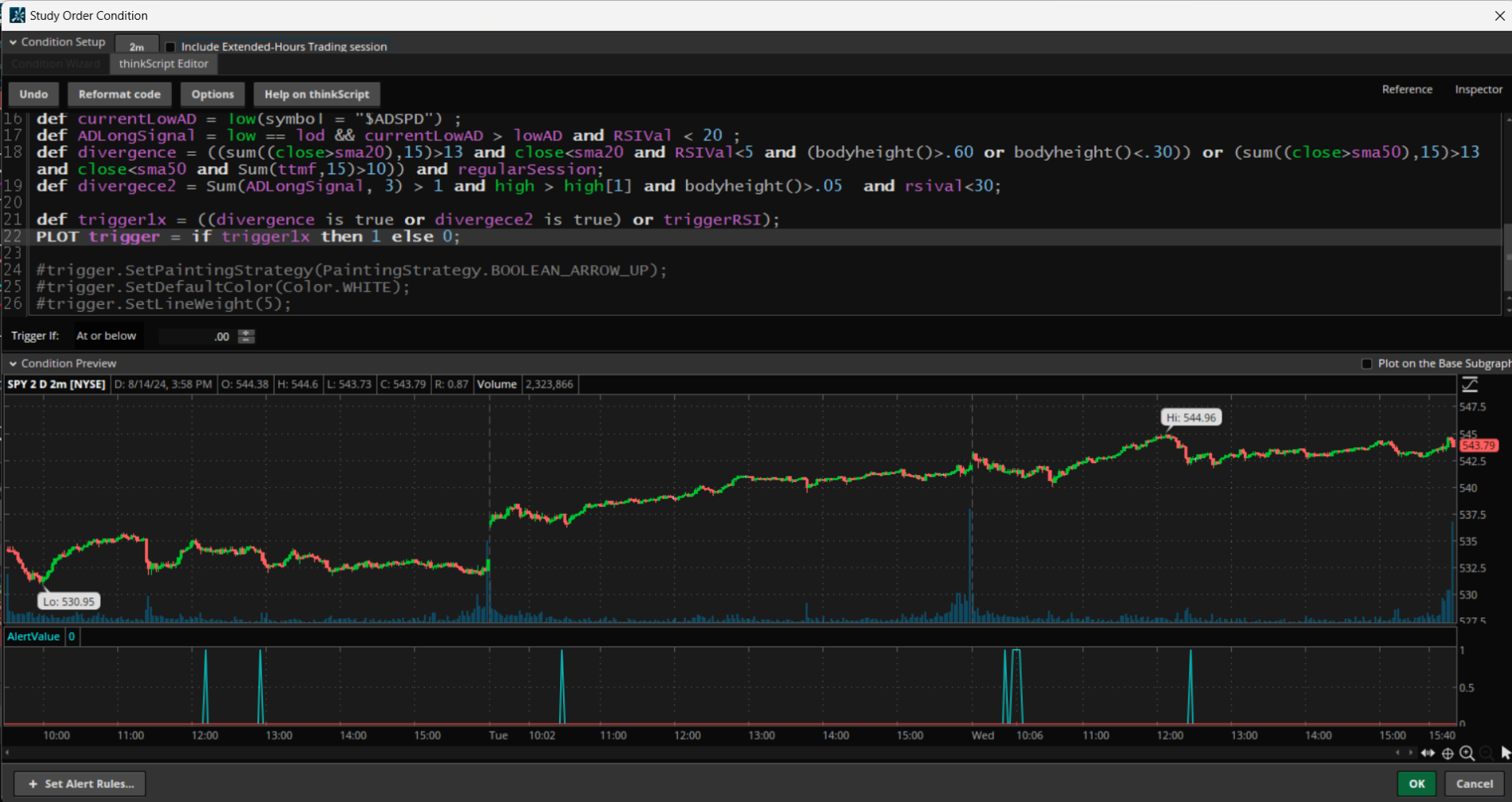Collapse the Condition Preview section
The height and width of the screenshot is (802, 1512).
tap(13, 364)
